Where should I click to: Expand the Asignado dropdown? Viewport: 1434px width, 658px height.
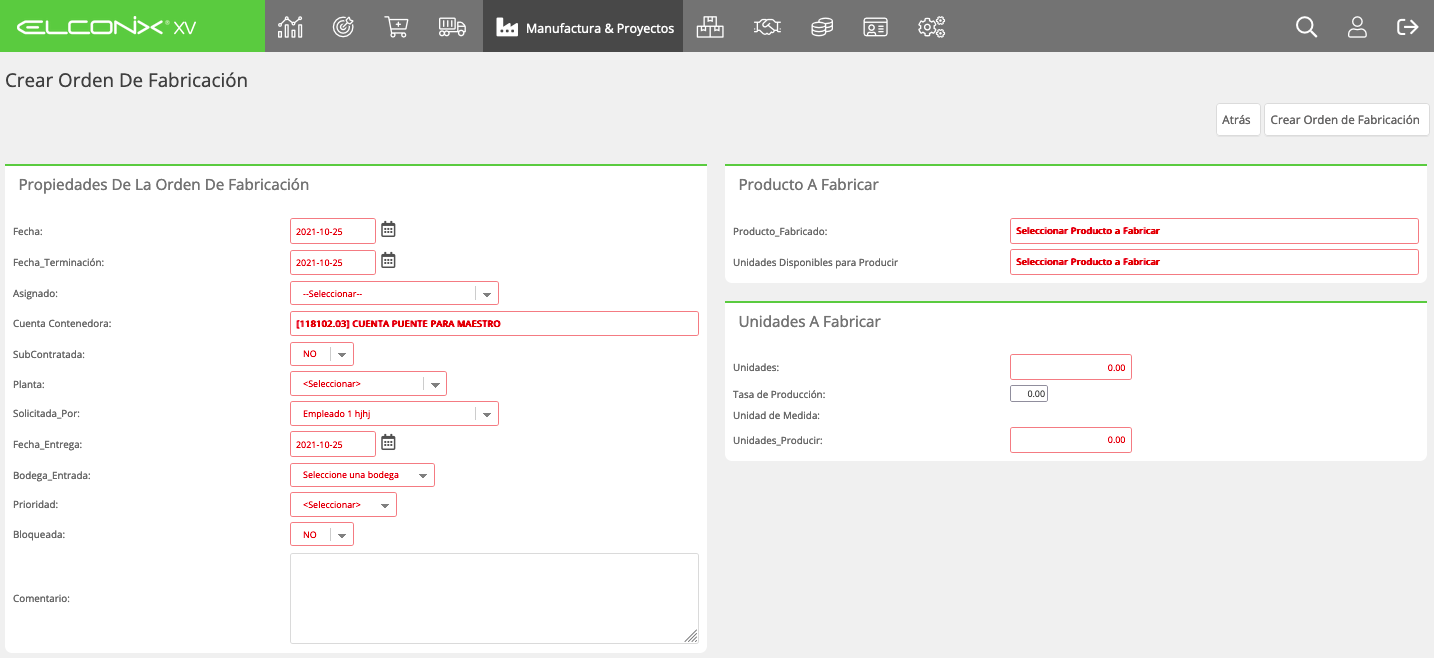click(394, 293)
